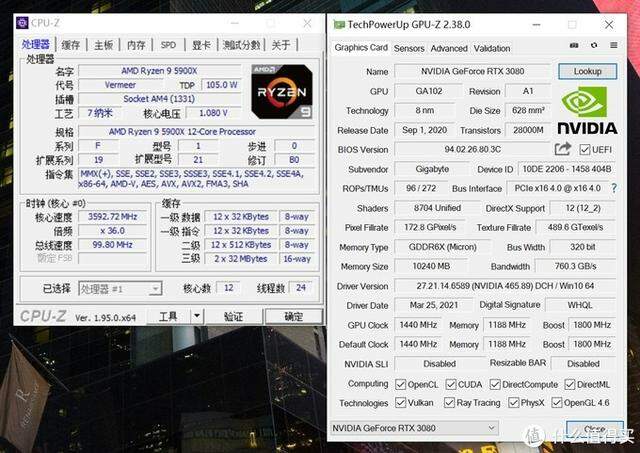The image size is (640, 453).
Task: Open the Validation tab in GPU-Z
Action: 492,49
